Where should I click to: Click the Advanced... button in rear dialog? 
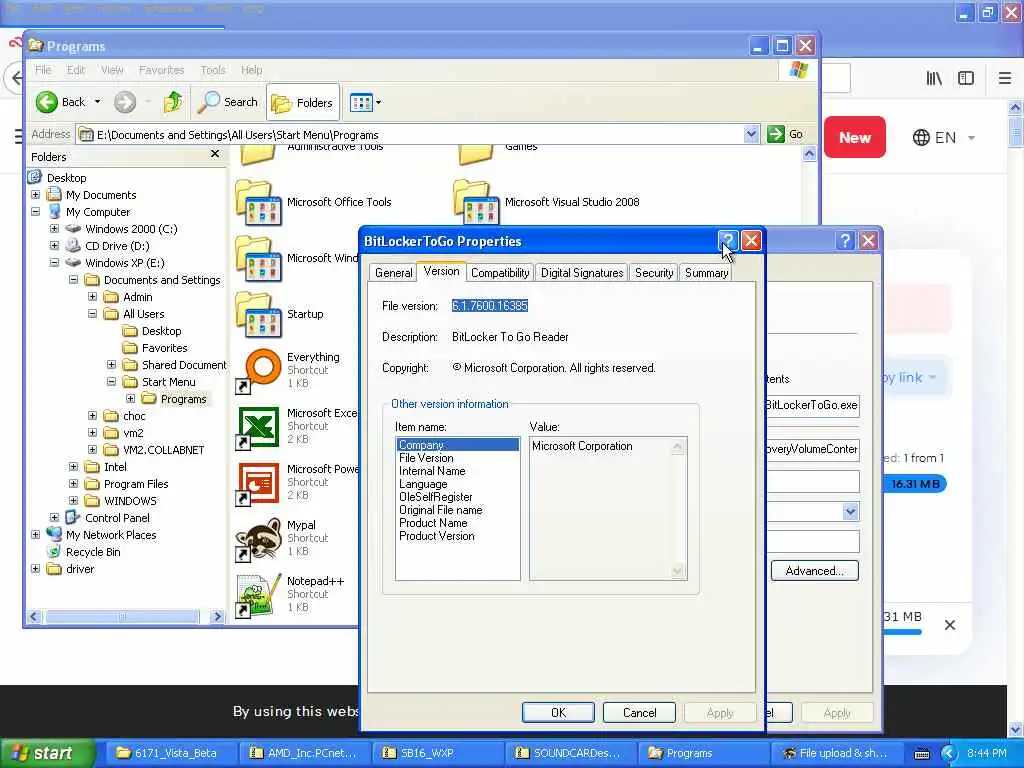tap(814, 571)
